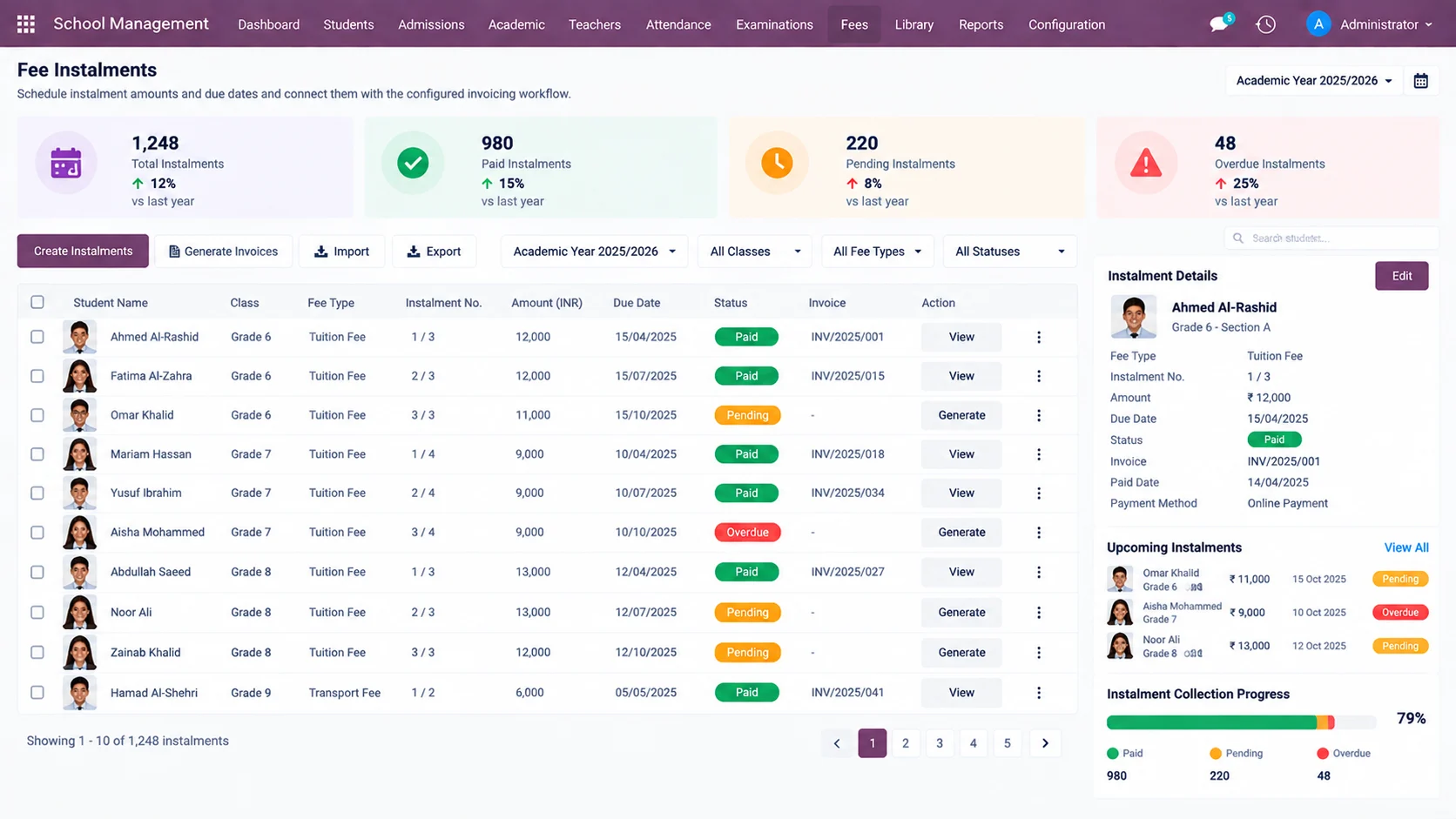This screenshot has width=1456, height=819.
Task: Open the apps grid menu icon
Action: pos(26,24)
